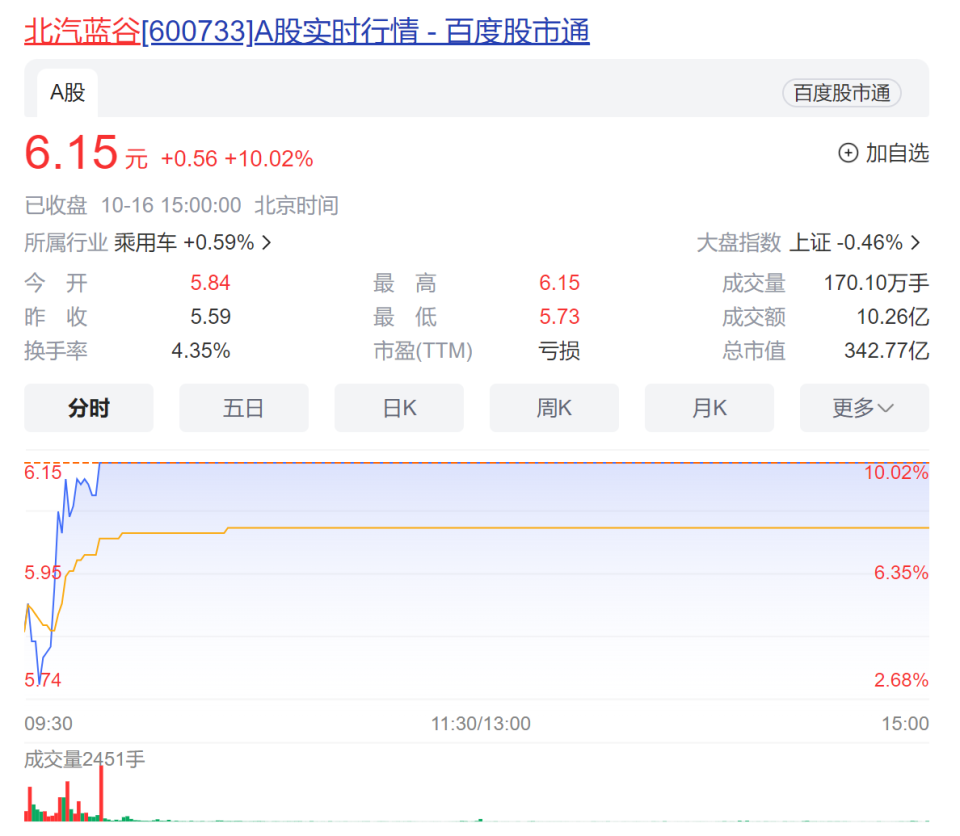
Task: Click the 11:30/13:00 timeline midpoint
Action: click(480, 723)
